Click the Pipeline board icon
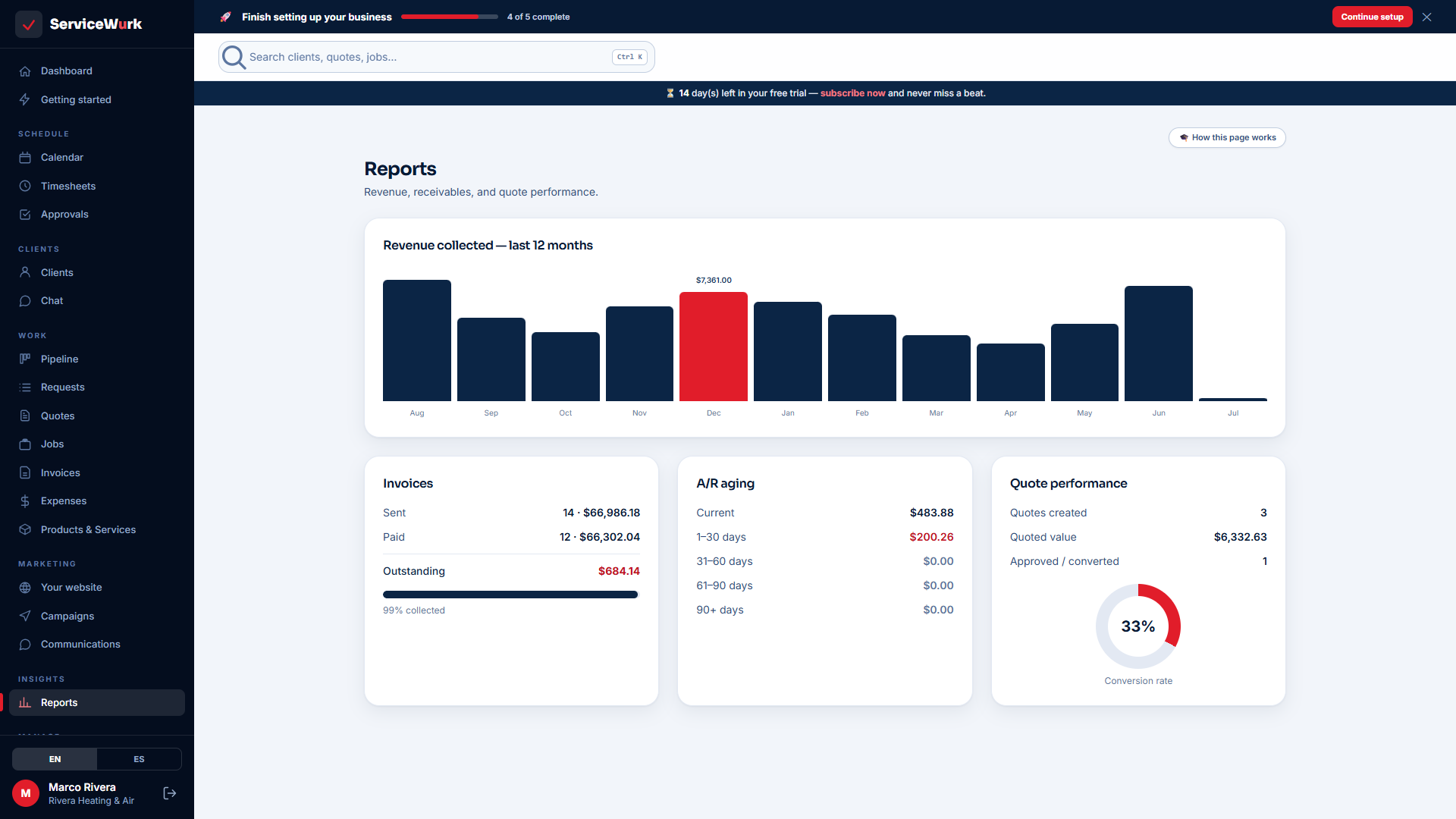Viewport: 1456px width, 819px height. [x=25, y=359]
